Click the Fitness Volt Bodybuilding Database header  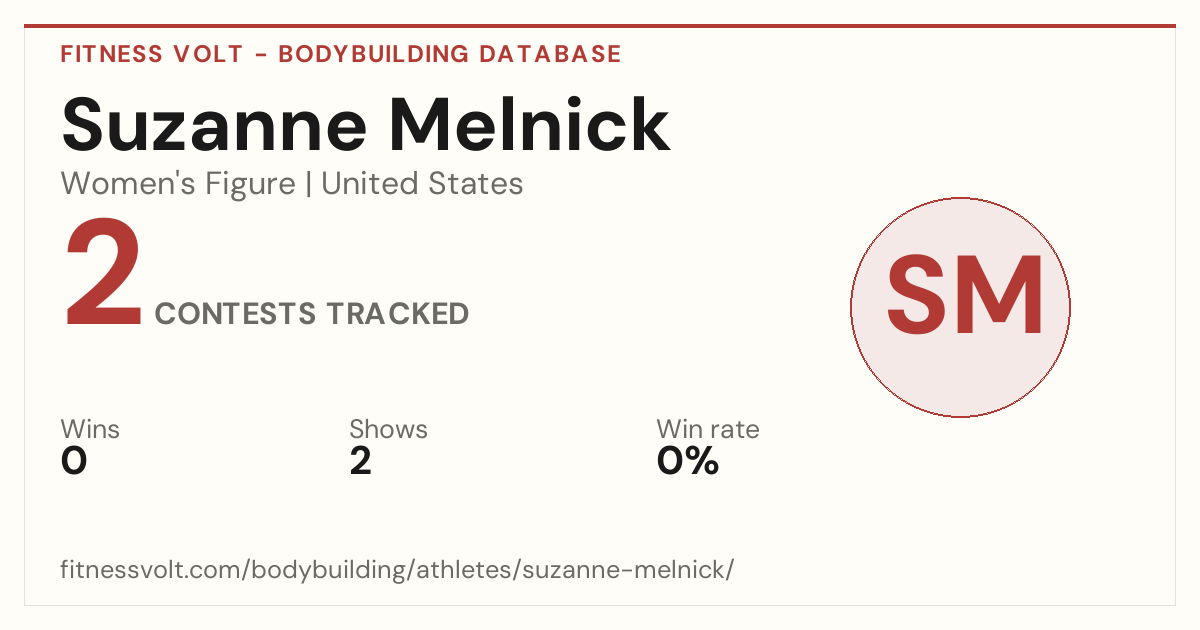click(341, 54)
